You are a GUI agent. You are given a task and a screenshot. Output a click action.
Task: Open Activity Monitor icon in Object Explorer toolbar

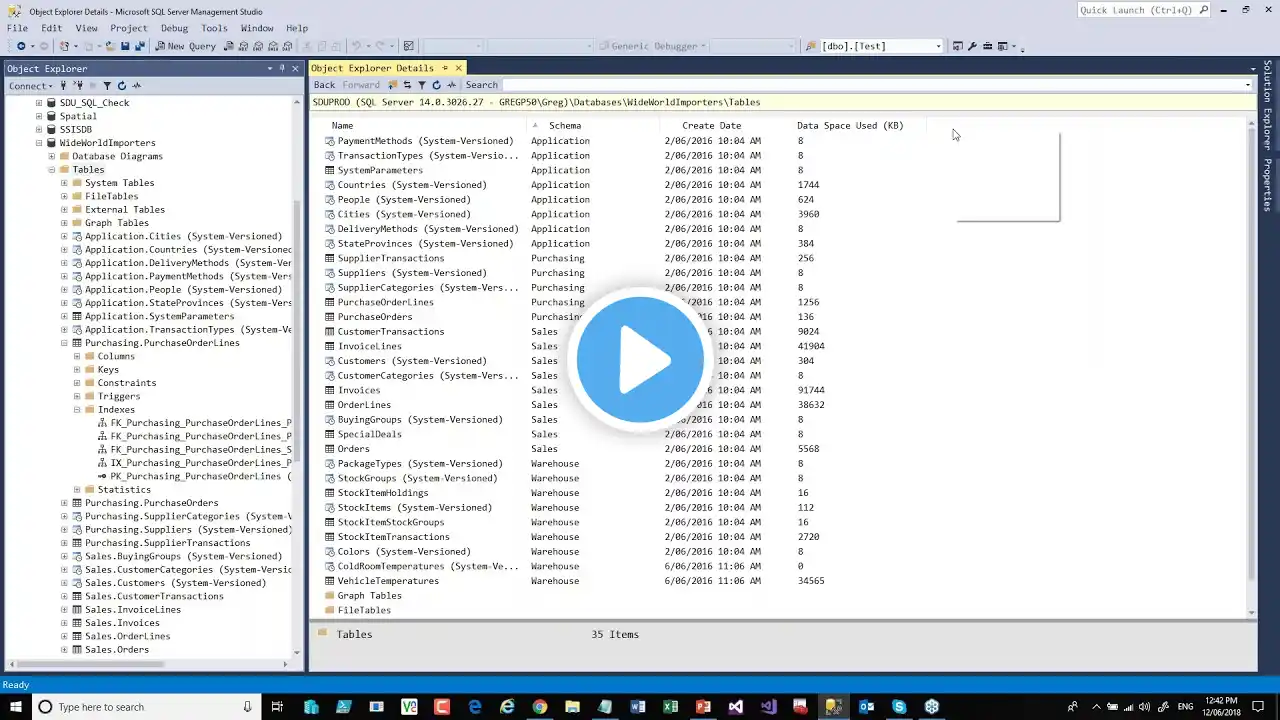click(x=137, y=86)
